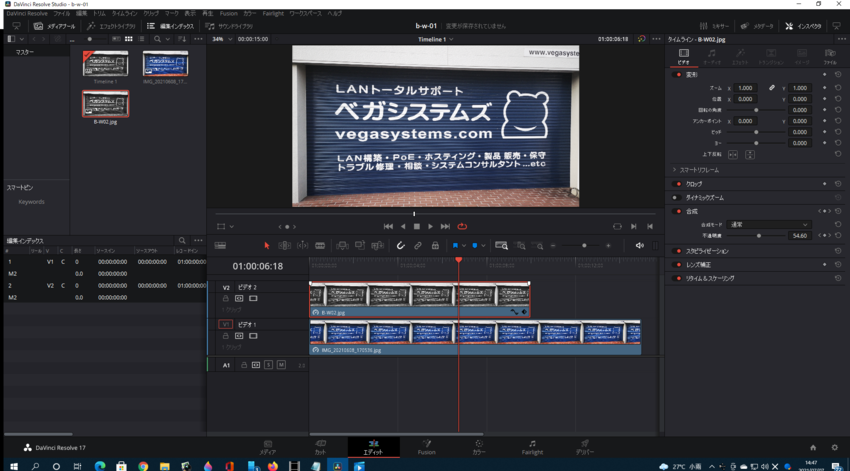Flip image horizontally in Inspector
Image resolution: width=850 pixels, height=471 pixels.
tap(733, 154)
